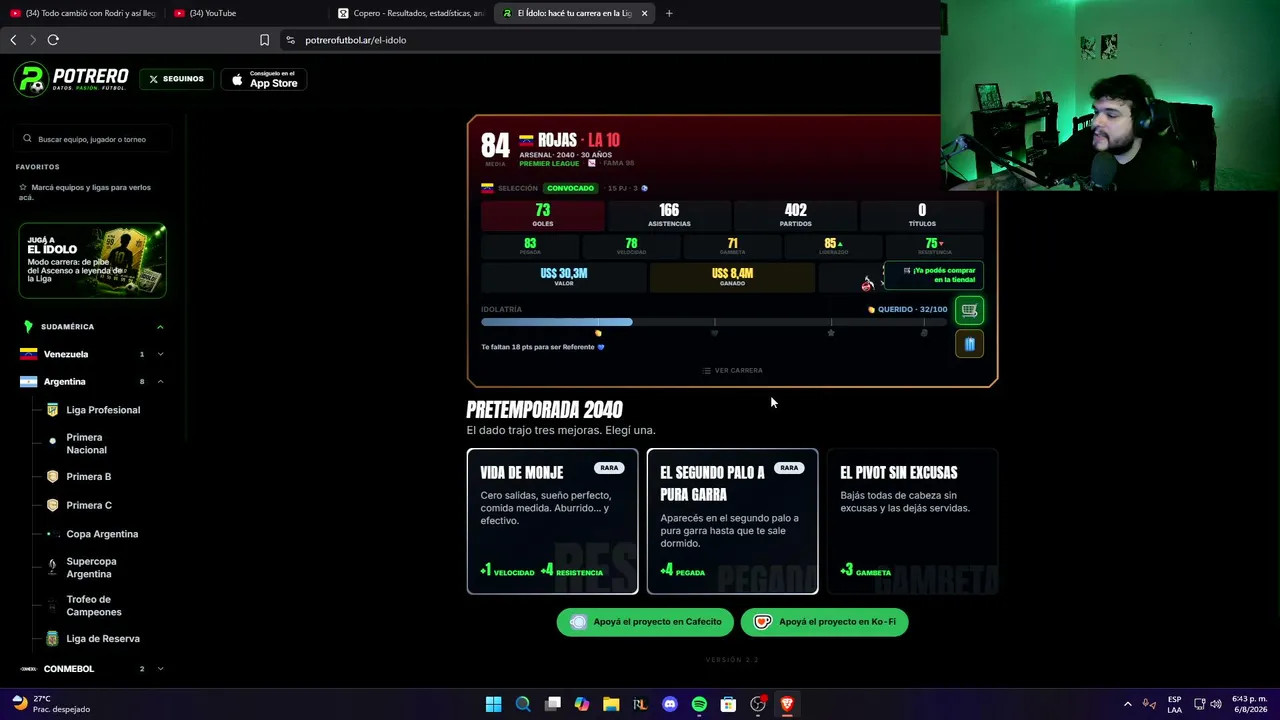Open Trofeo de Campeones in sidebar
This screenshot has width=1280, height=720.
94,606
